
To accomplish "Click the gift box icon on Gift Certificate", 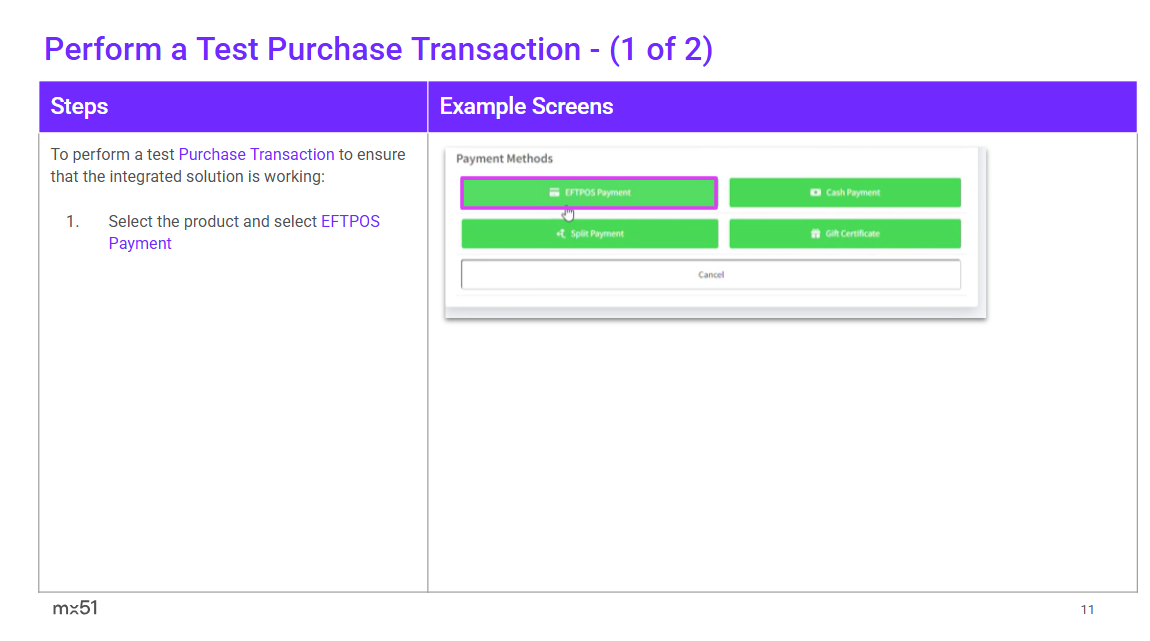I will [x=815, y=234].
